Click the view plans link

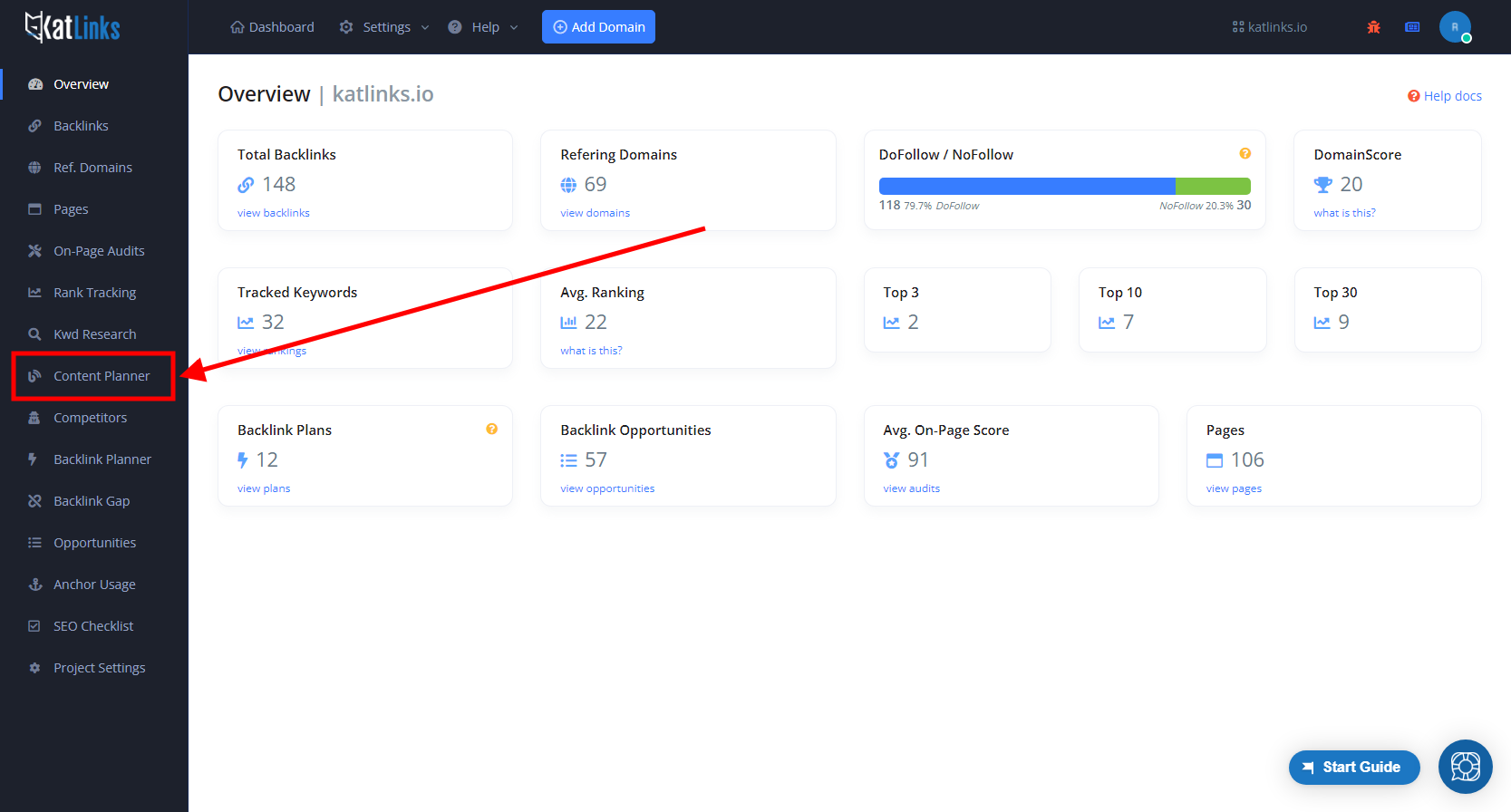pos(264,488)
